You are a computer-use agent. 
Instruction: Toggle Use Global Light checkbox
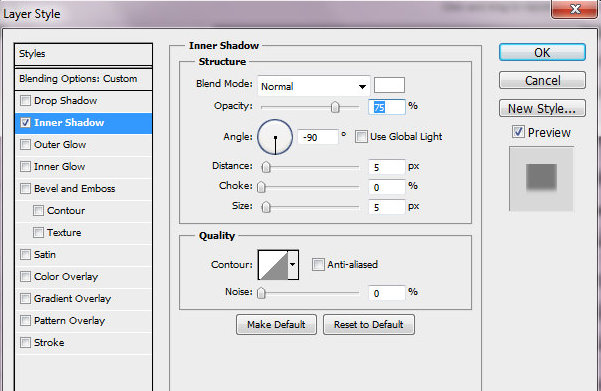361,136
